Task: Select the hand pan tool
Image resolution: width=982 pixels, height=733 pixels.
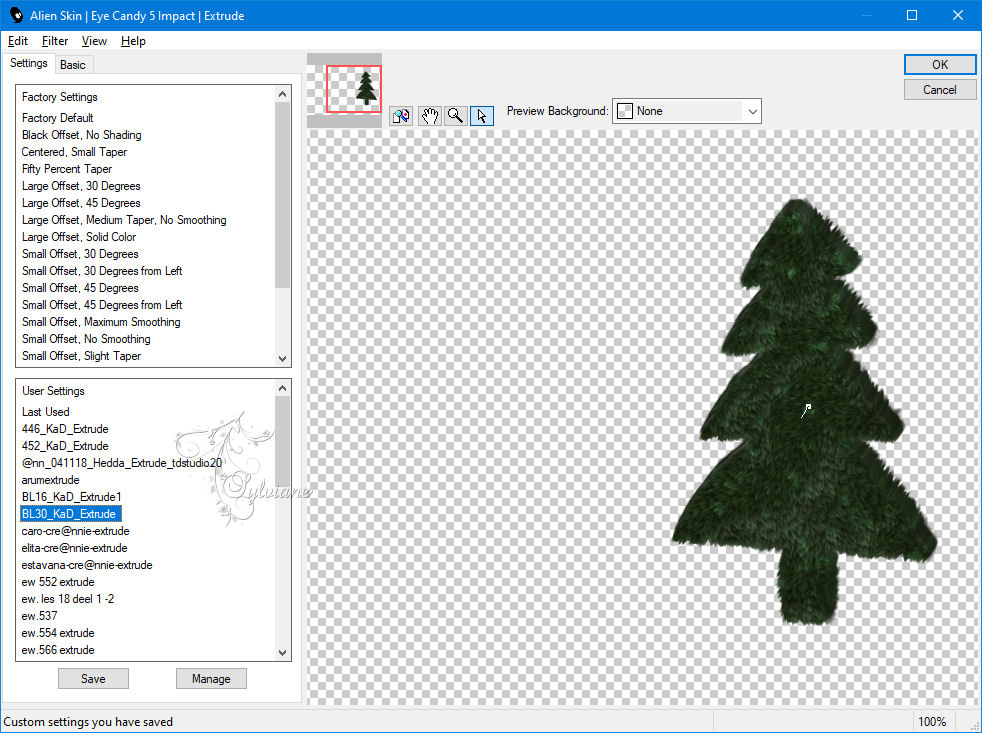Action: 429,116
